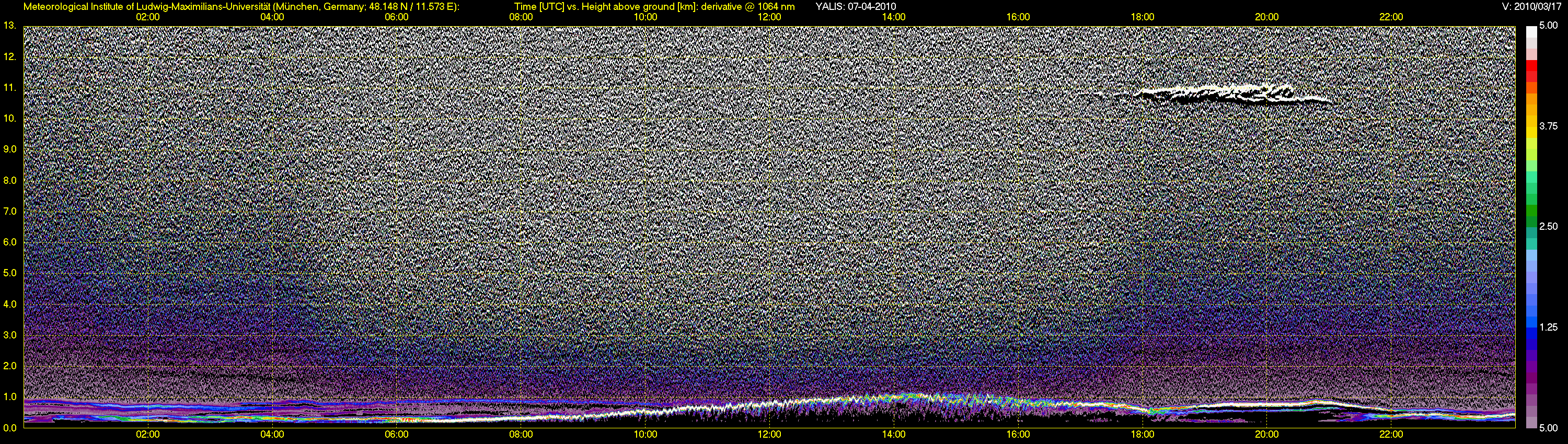
Task: Click the 10:00 label on the bottom time axis
Action: click(645, 435)
